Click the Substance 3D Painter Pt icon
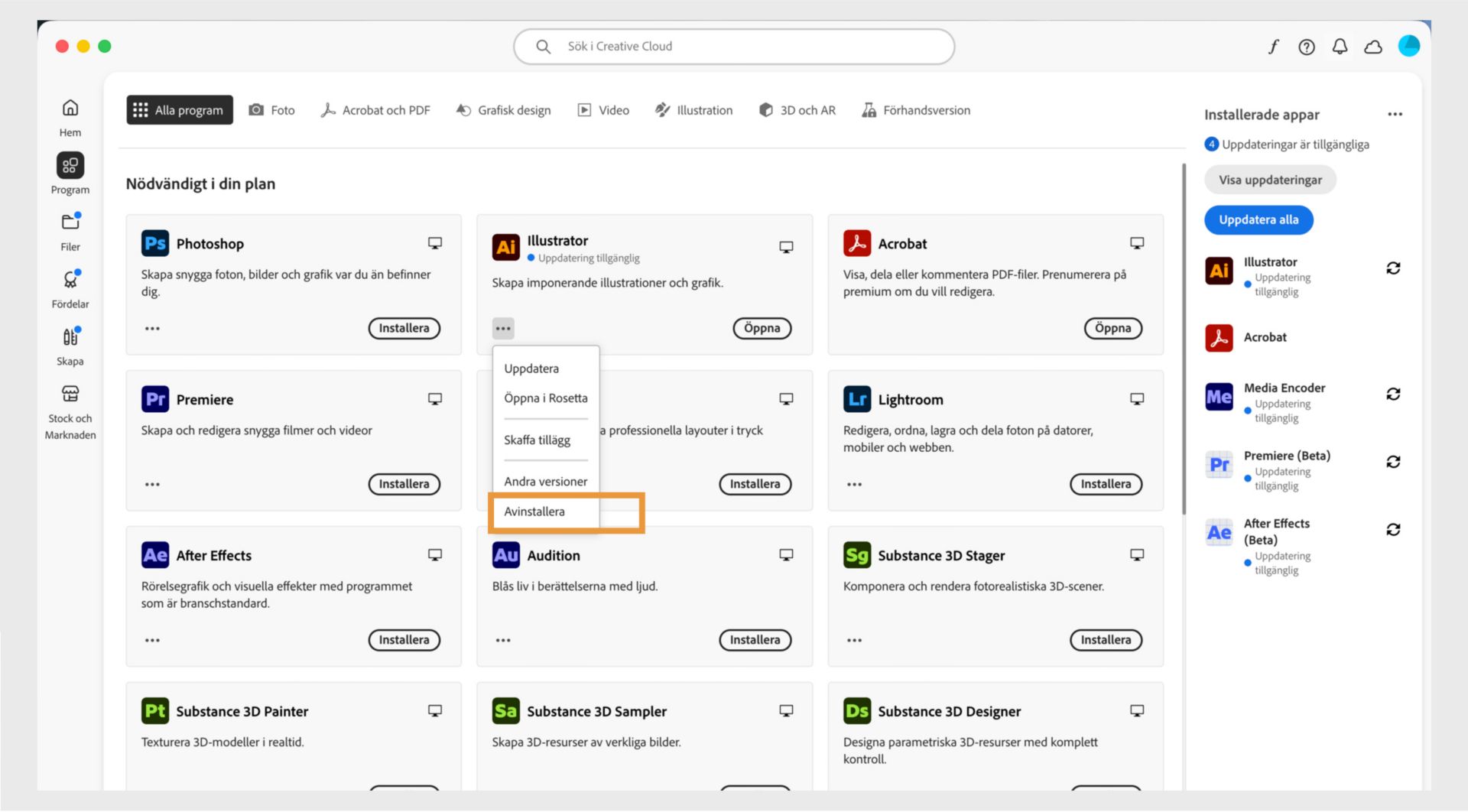Screen dimensions: 1468x812 (155, 711)
